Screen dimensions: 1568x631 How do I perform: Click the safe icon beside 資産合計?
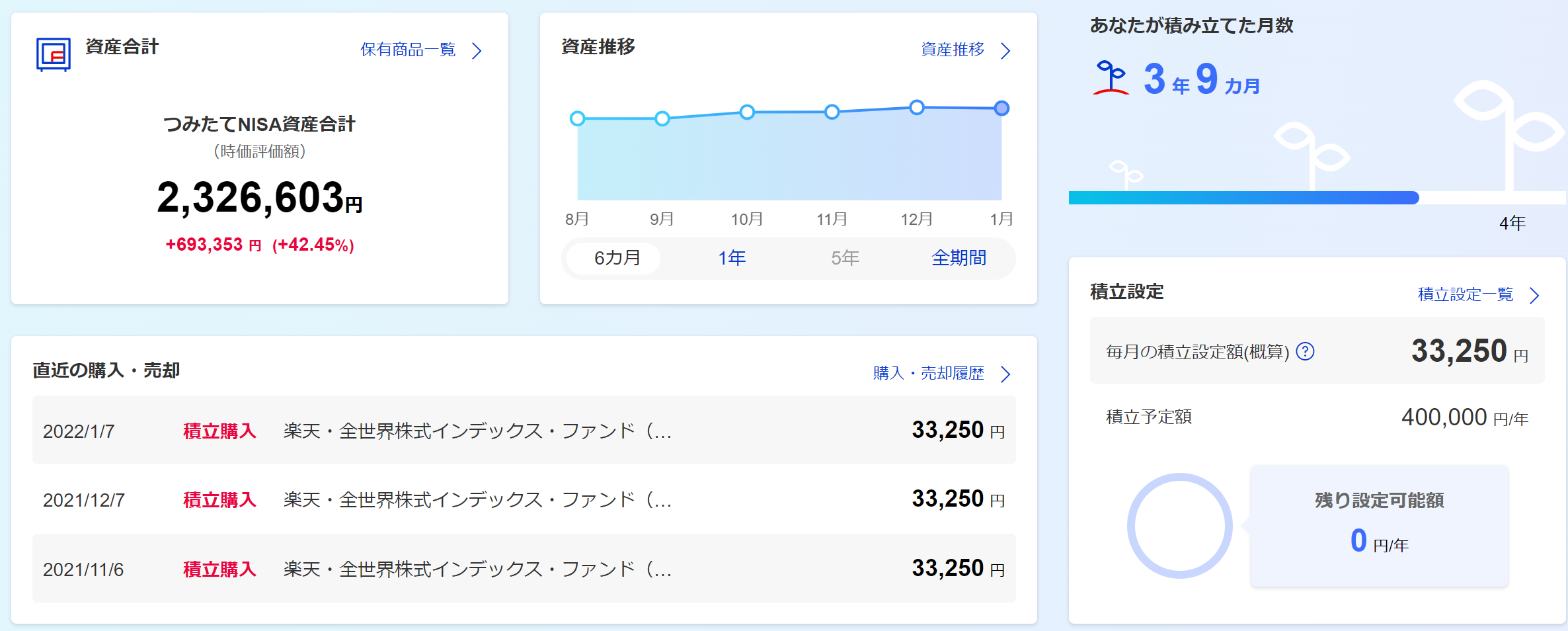coord(53,54)
